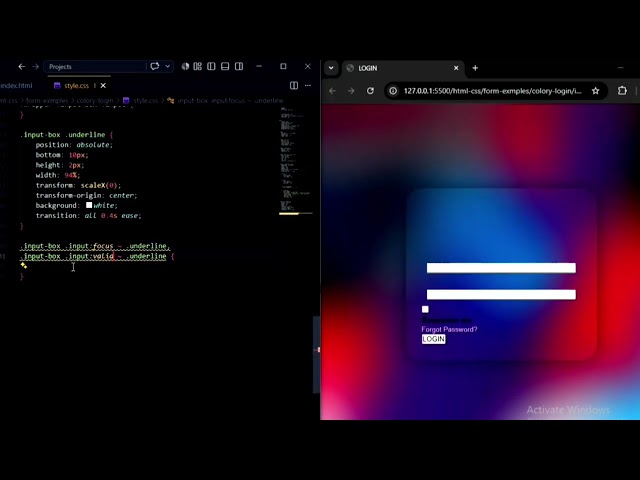This screenshot has height=480, width=640.
Task: Go back in the browser
Action: [332, 91]
